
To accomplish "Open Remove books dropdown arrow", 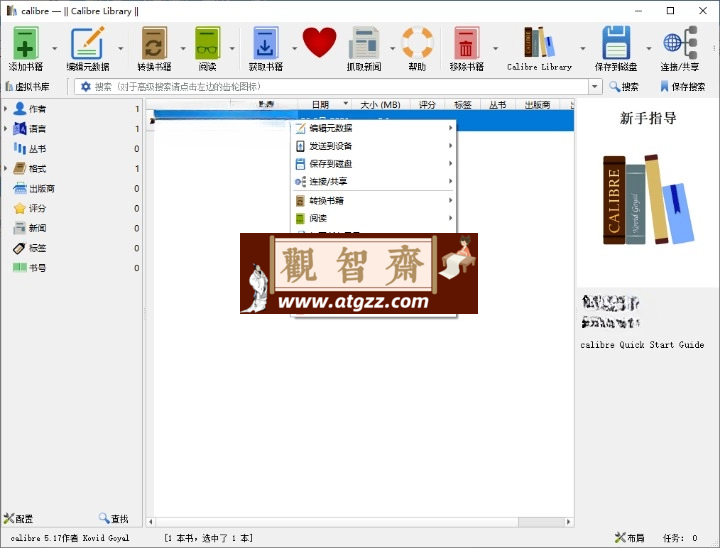I will (495, 48).
